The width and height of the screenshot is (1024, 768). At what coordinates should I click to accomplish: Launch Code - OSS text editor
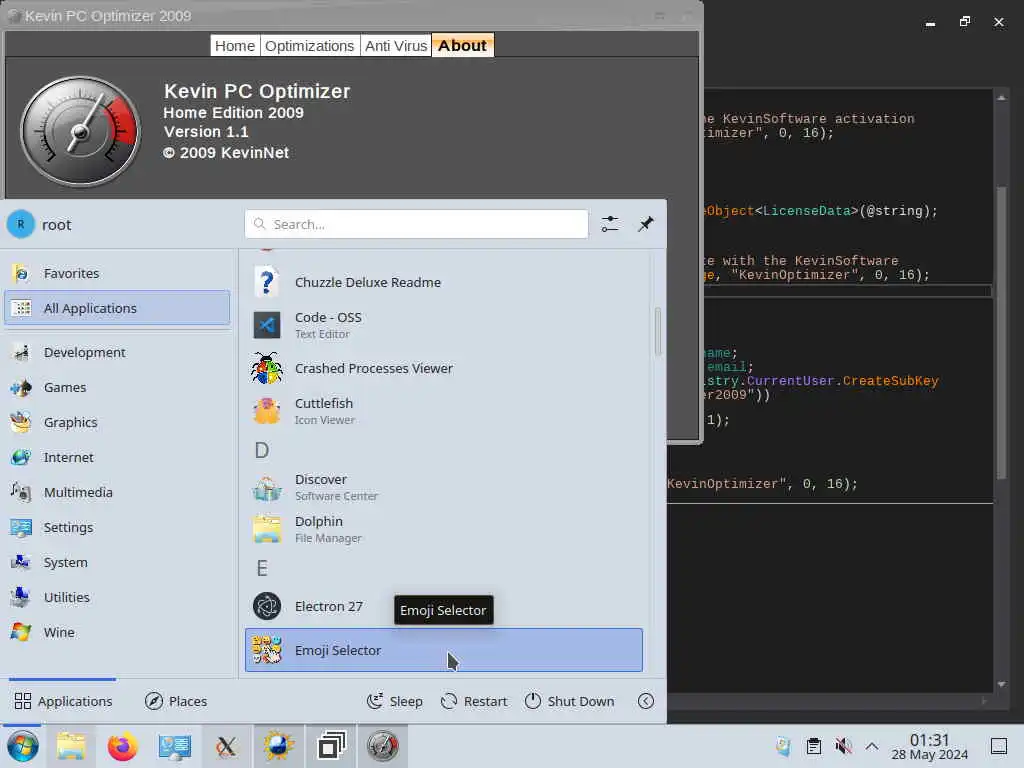point(443,325)
